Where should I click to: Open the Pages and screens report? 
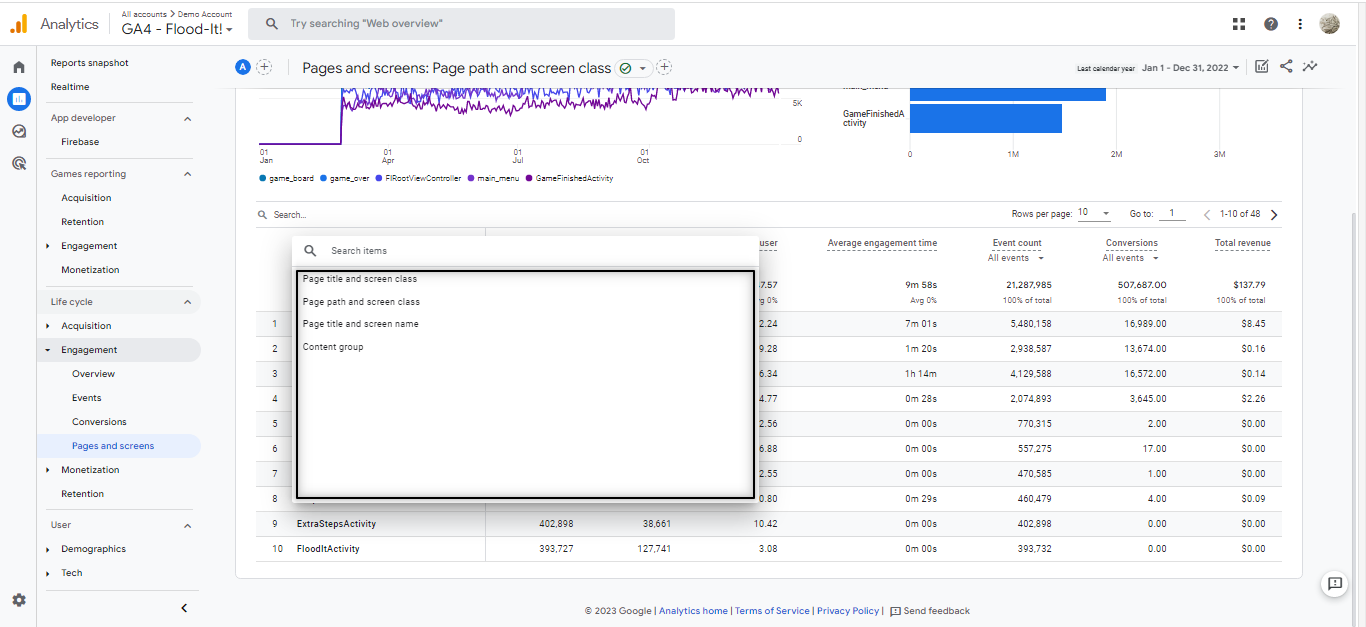coord(113,446)
